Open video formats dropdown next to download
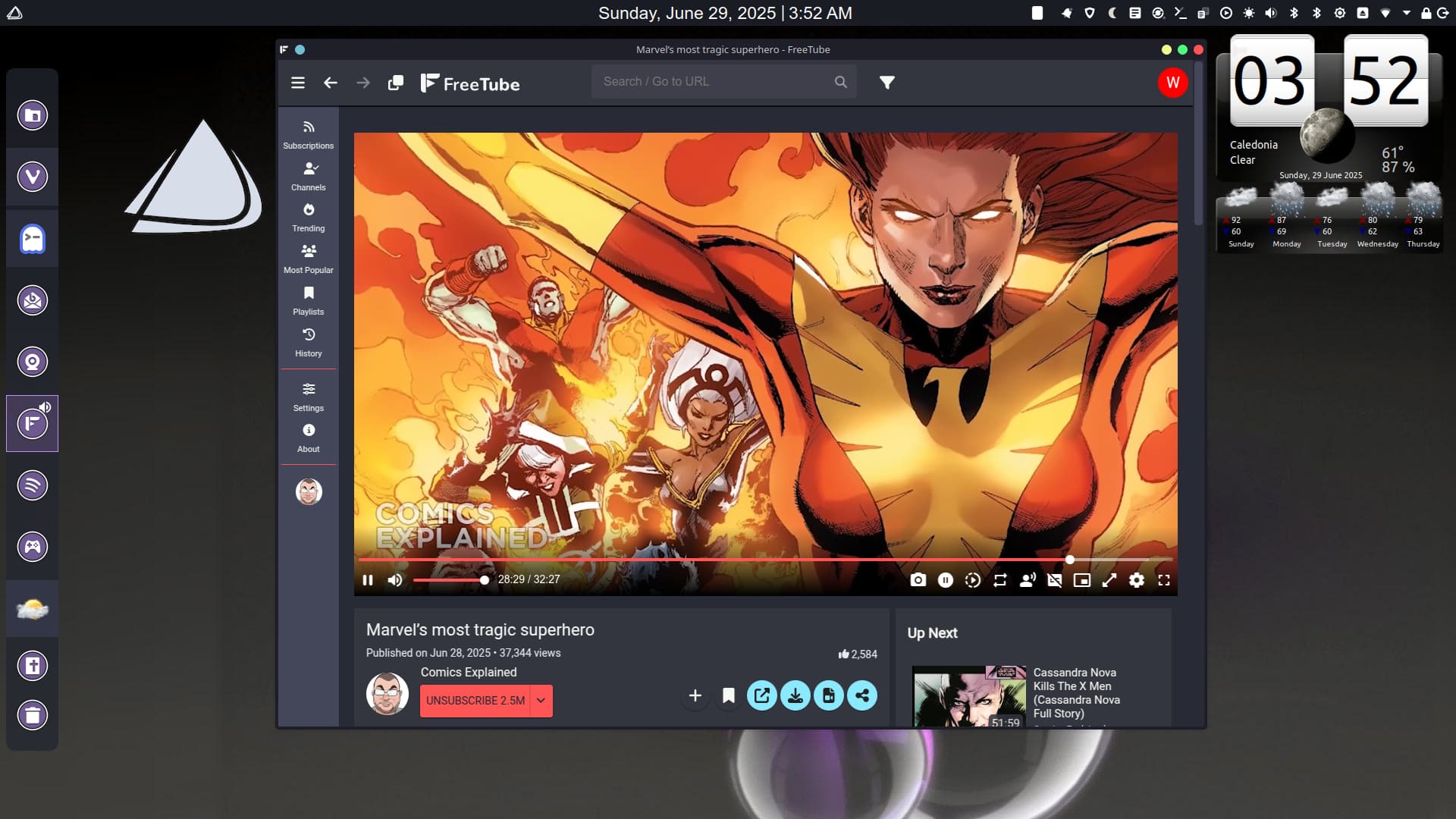 pos(829,695)
